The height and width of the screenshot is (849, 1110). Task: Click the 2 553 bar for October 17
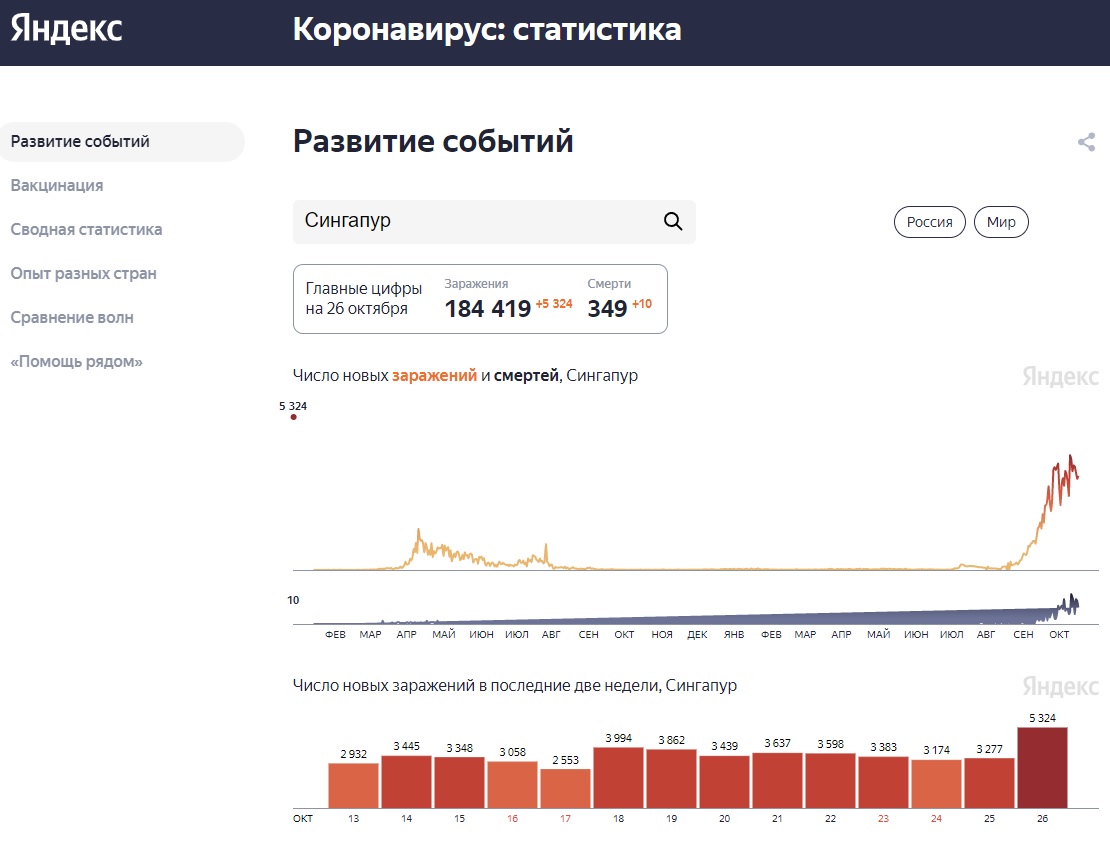[x=565, y=788]
